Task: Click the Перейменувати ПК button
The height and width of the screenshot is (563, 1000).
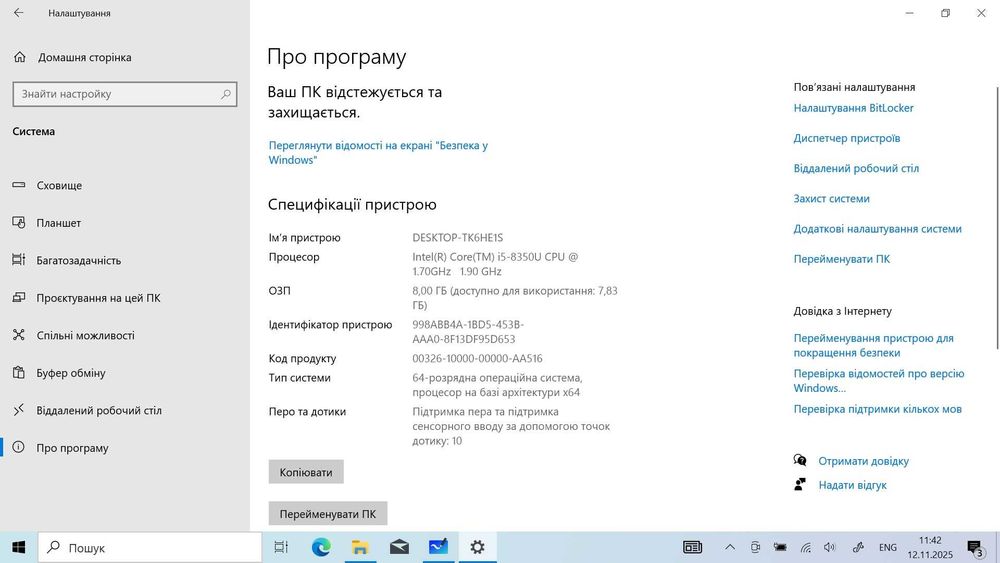Action: pyautogui.click(x=328, y=514)
